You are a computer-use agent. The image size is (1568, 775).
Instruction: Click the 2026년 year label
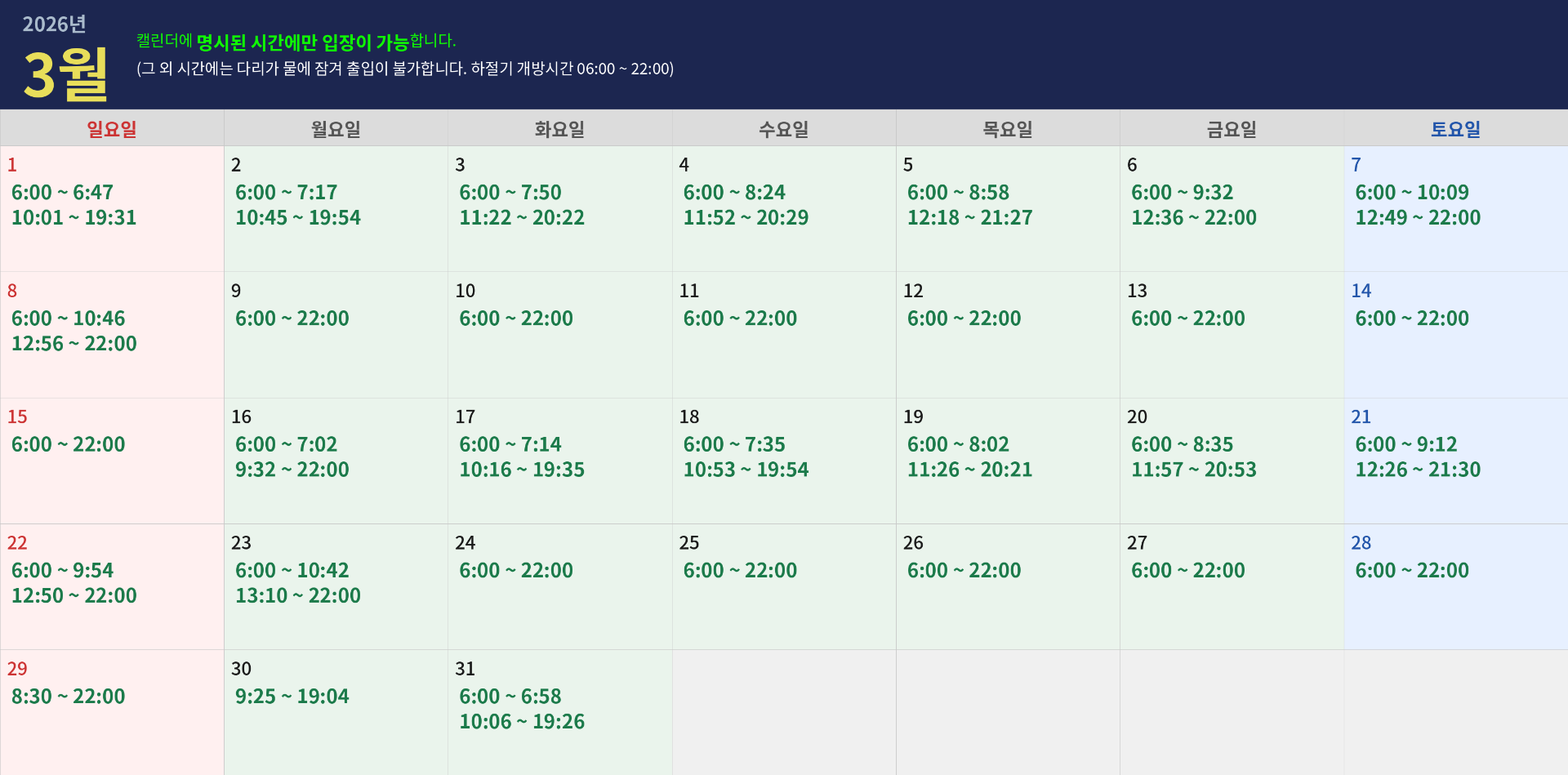pos(54,24)
